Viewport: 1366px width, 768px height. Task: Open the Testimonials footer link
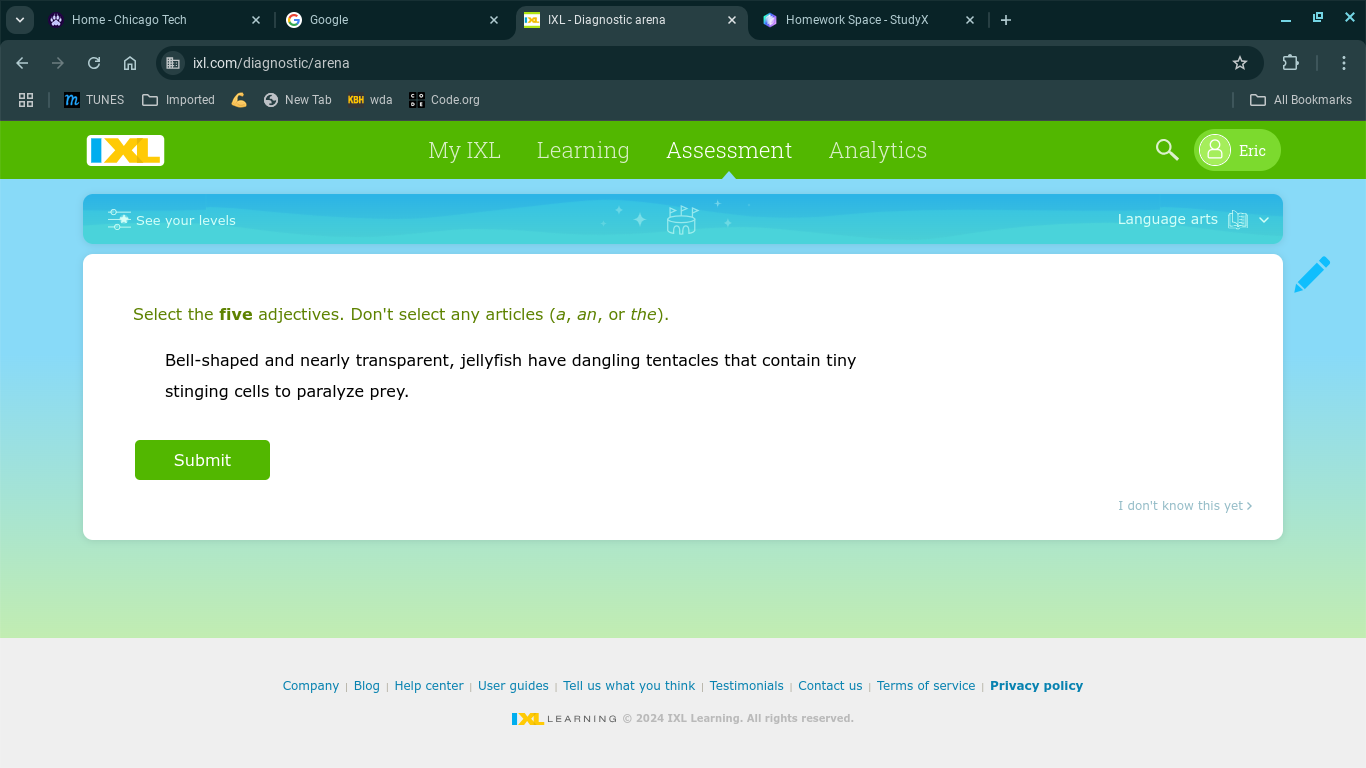click(x=747, y=686)
